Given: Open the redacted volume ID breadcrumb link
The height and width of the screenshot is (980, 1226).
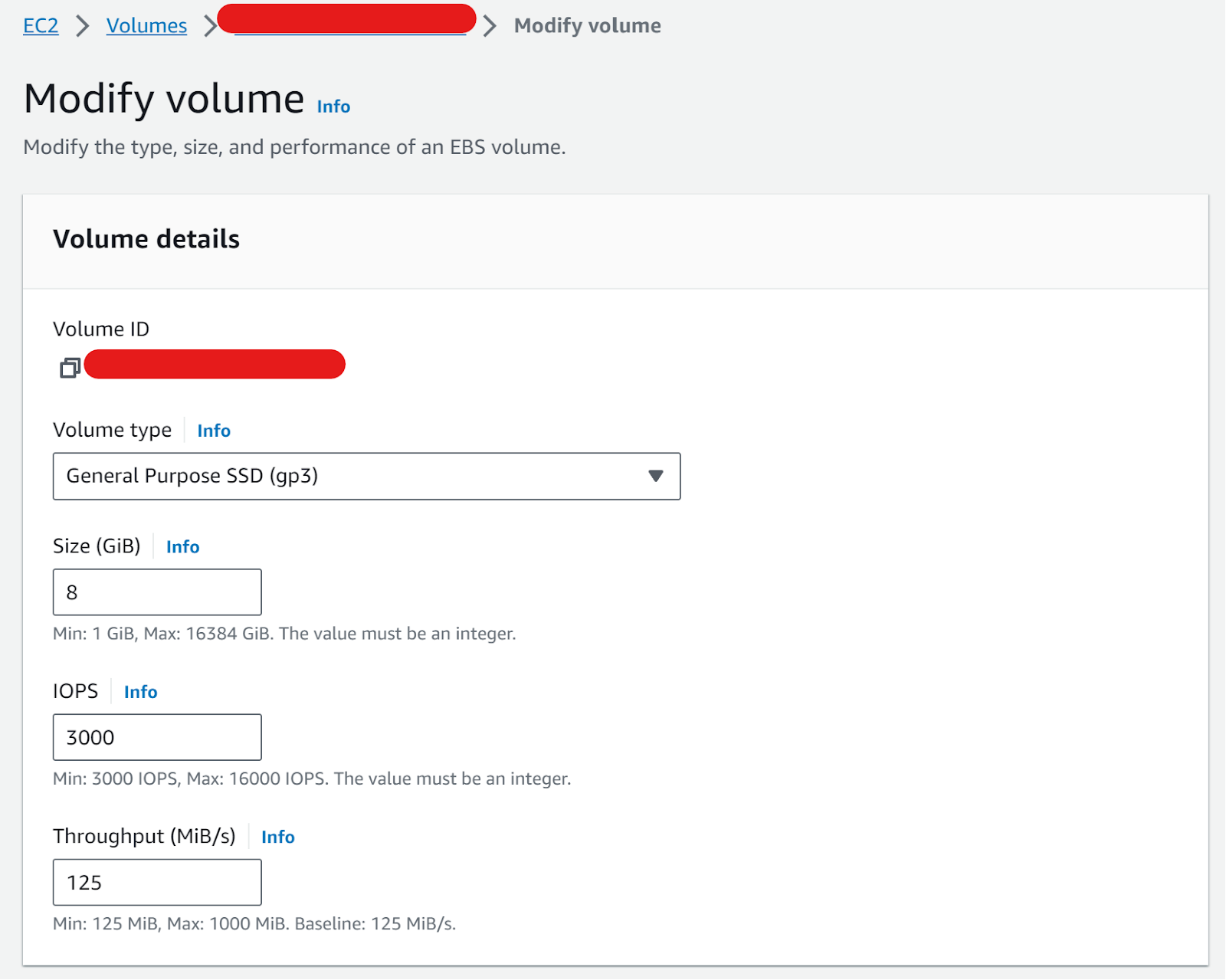Looking at the screenshot, I should pyautogui.click(x=347, y=21).
